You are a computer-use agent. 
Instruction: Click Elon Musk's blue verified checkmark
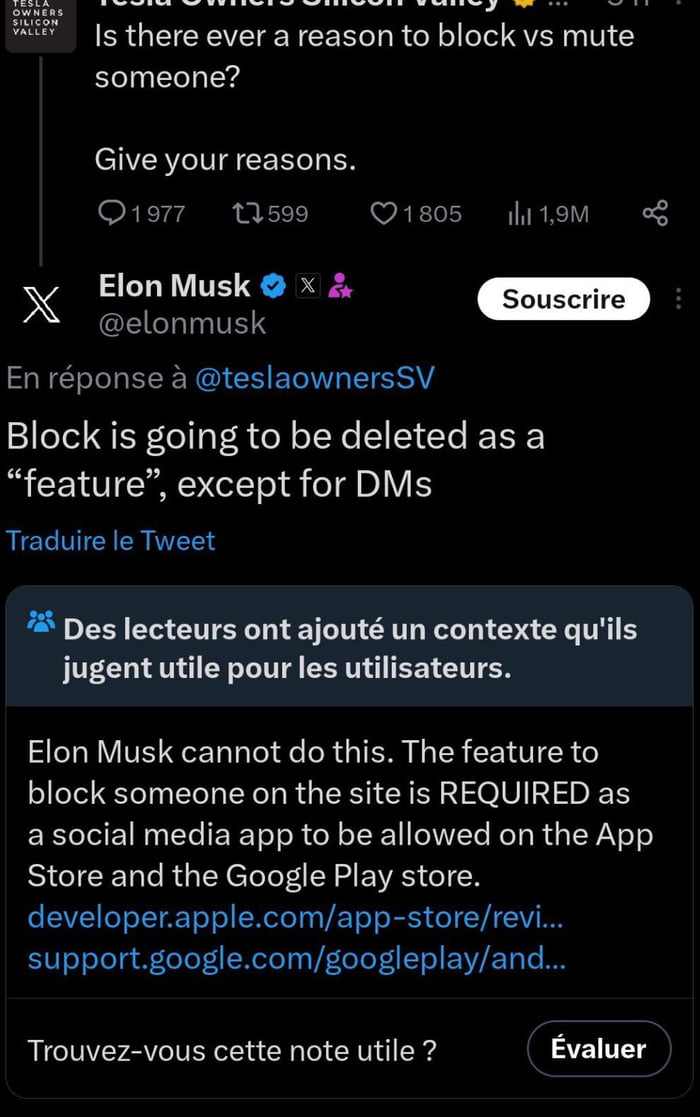272,285
